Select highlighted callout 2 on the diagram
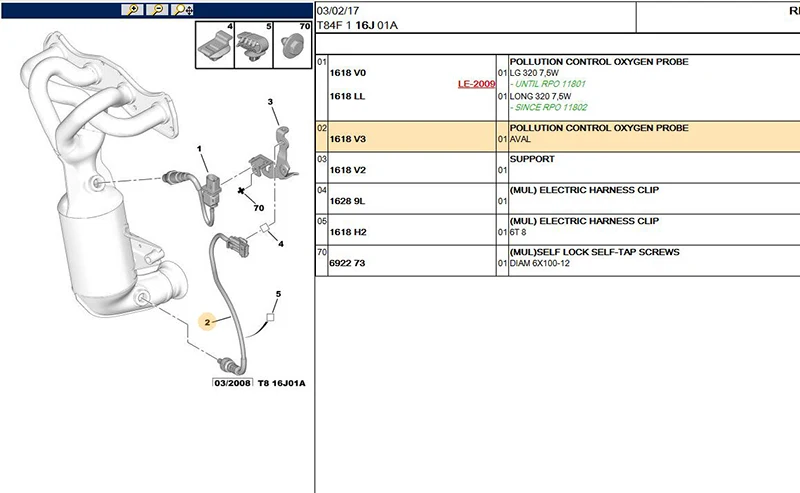The height and width of the screenshot is (493, 800). pyautogui.click(x=207, y=322)
